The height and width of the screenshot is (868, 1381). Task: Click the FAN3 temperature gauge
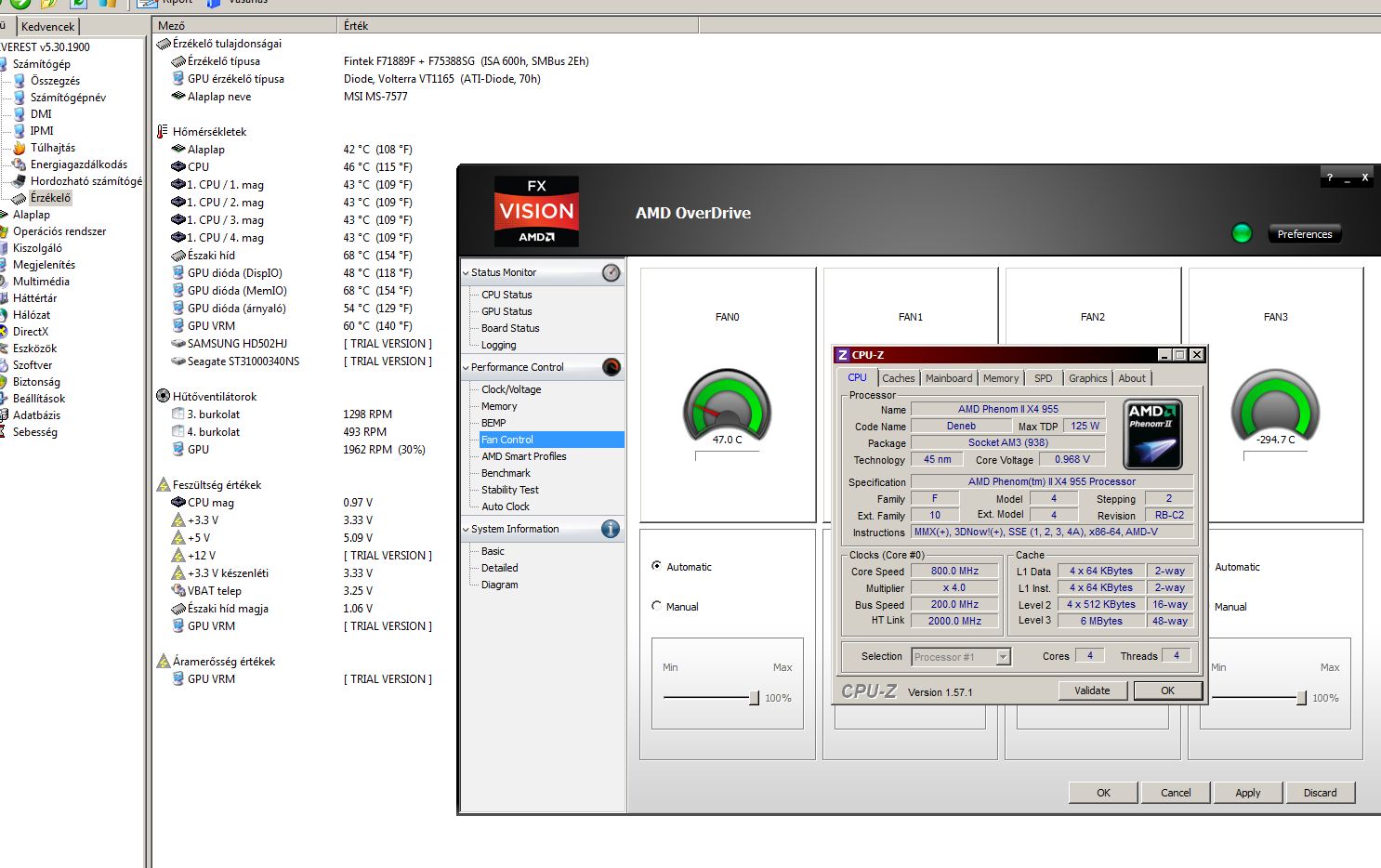(x=1275, y=406)
